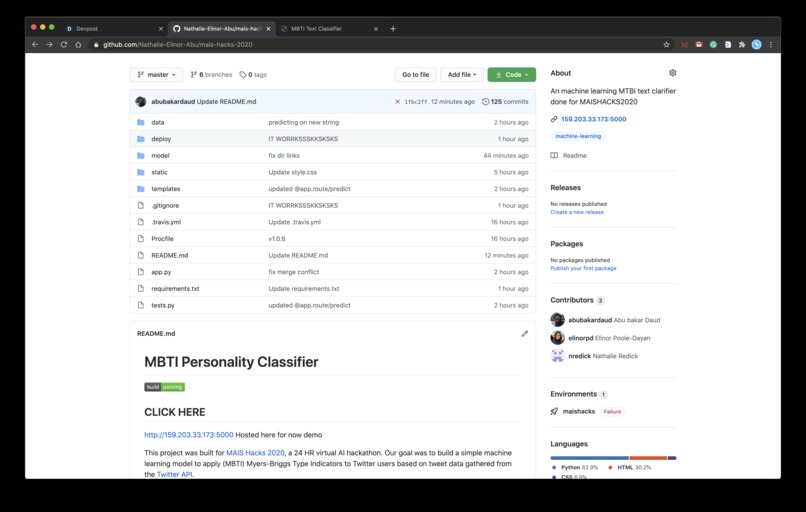Open Procfile file

pos(162,239)
